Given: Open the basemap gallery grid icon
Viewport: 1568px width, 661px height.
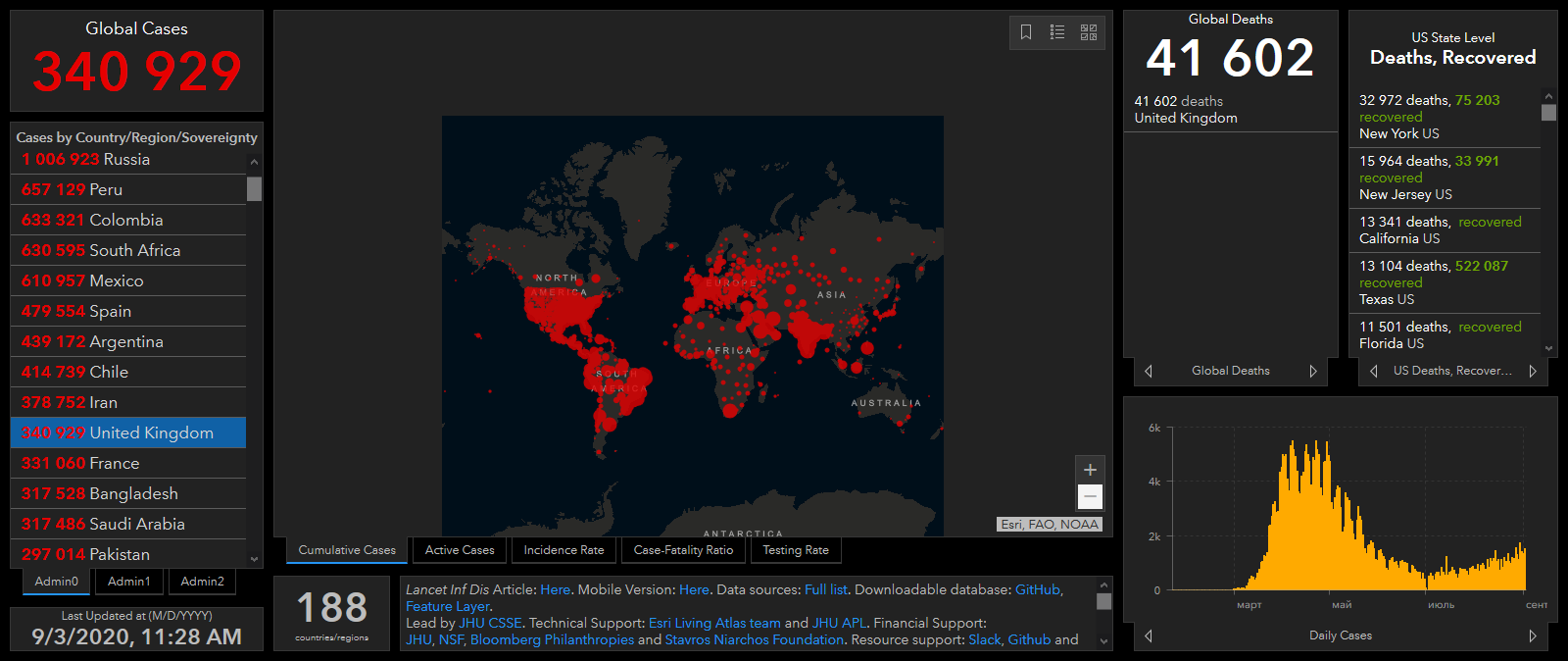Looking at the screenshot, I should tap(1089, 32).
